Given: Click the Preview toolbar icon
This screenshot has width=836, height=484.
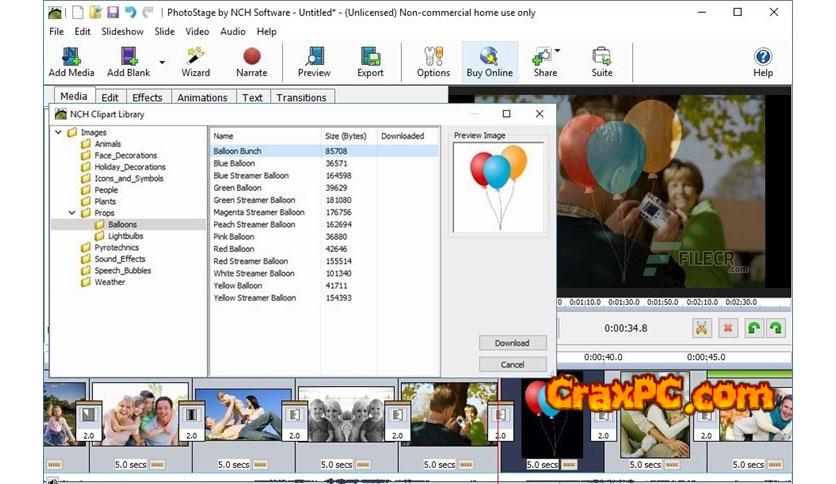Looking at the screenshot, I should (314, 58).
